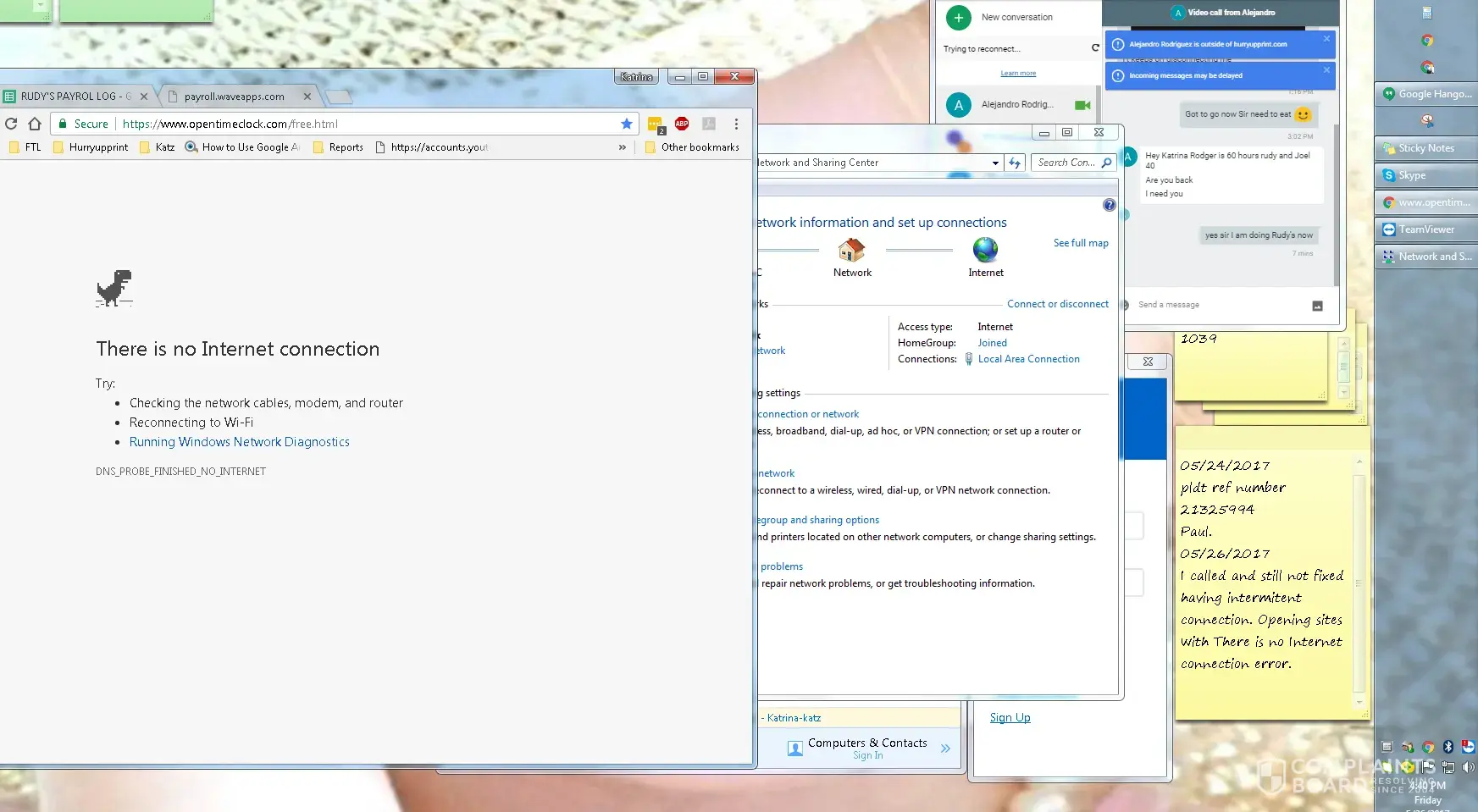Click the Chrome home icon
Screen dimensions: 1478x812
pyautogui.click(x=35, y=124)
